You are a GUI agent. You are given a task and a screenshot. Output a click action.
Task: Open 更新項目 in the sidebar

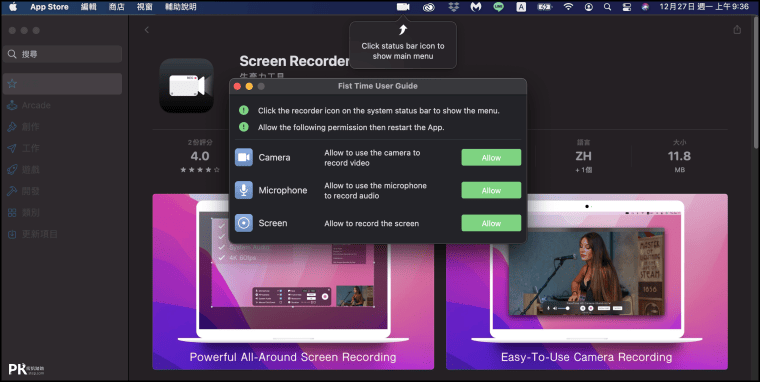coord(63,234)
